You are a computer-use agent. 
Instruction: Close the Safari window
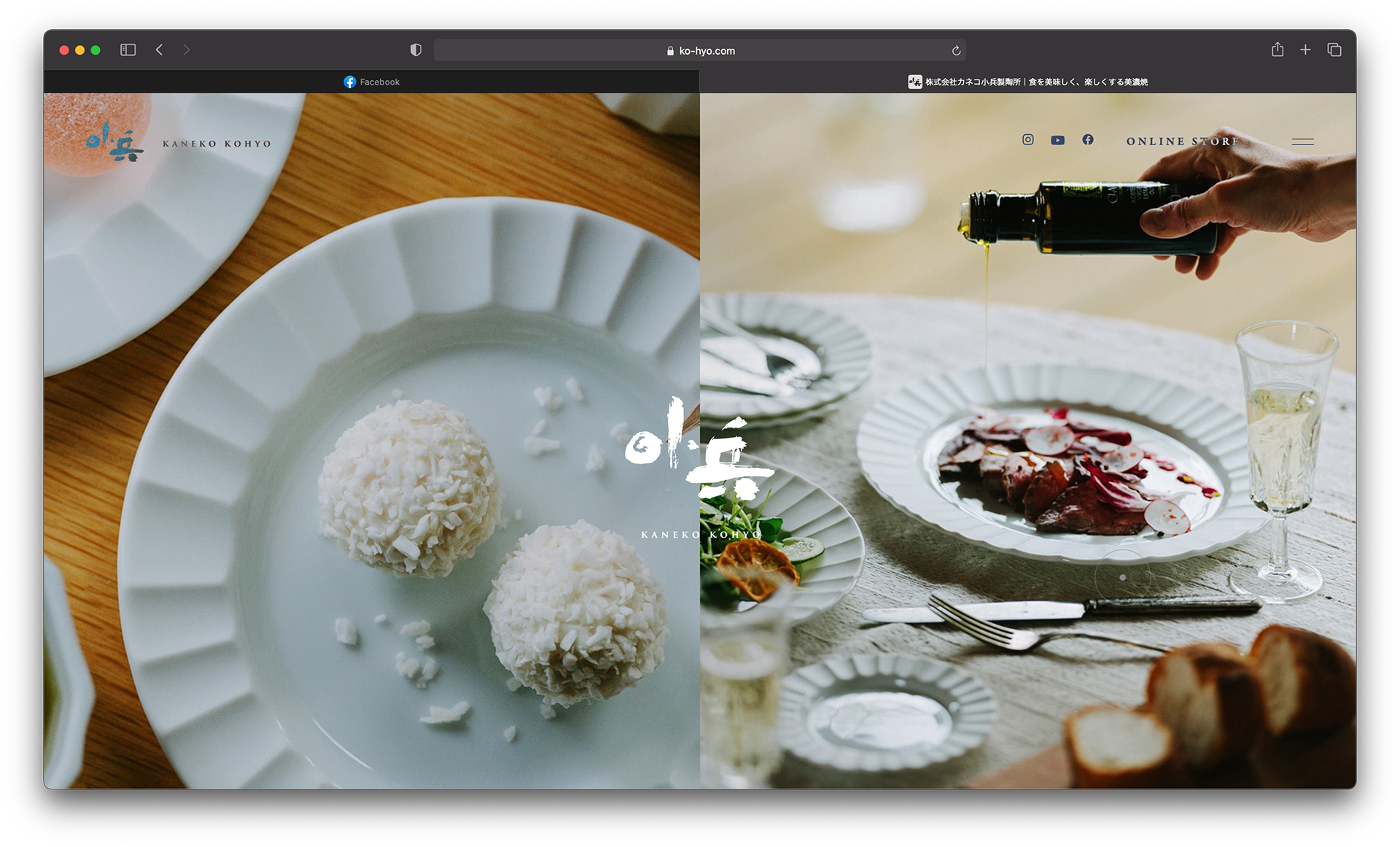64,50
